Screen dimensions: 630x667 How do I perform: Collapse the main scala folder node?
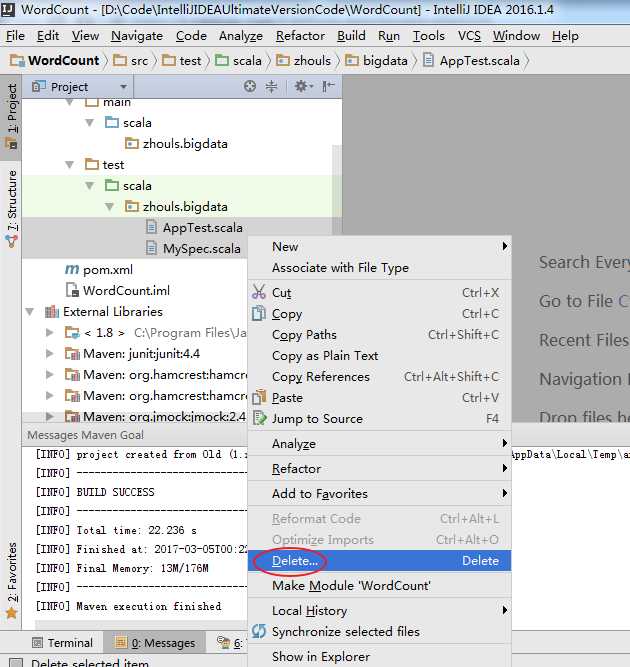click(89, 123)
